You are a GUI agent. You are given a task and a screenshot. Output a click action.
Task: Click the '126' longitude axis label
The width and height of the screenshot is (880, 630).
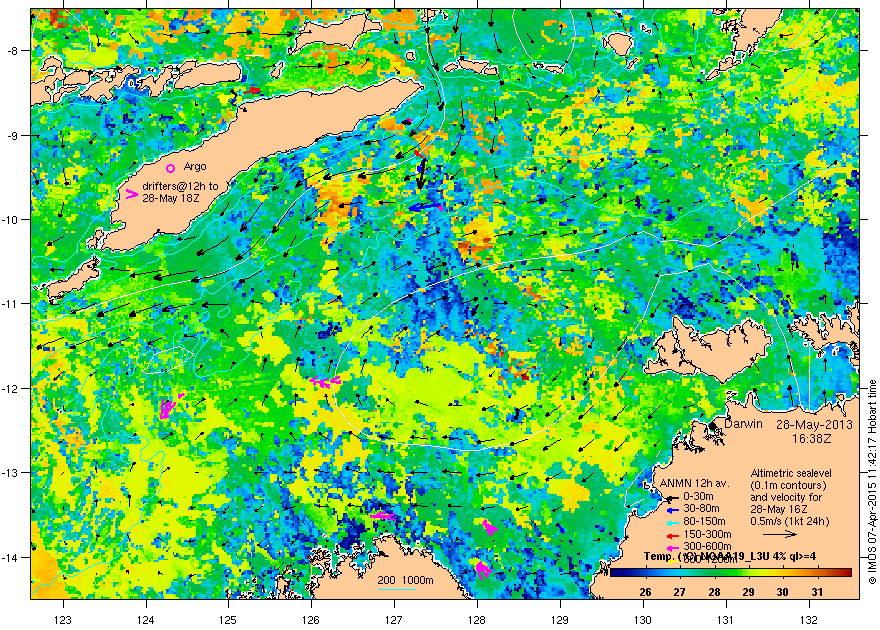click(311, 620)
